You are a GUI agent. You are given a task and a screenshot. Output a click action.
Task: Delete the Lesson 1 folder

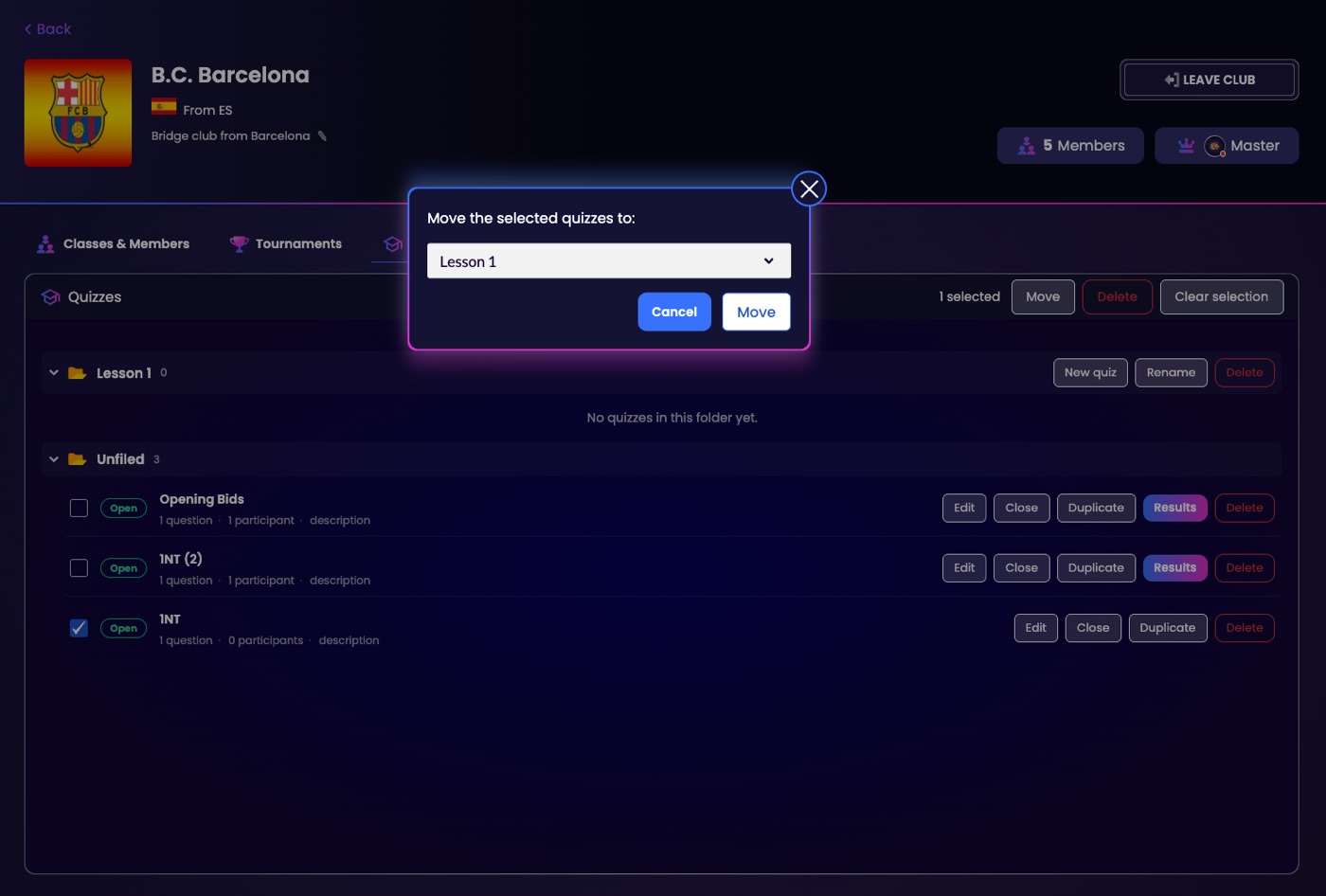coord(1245,373)
